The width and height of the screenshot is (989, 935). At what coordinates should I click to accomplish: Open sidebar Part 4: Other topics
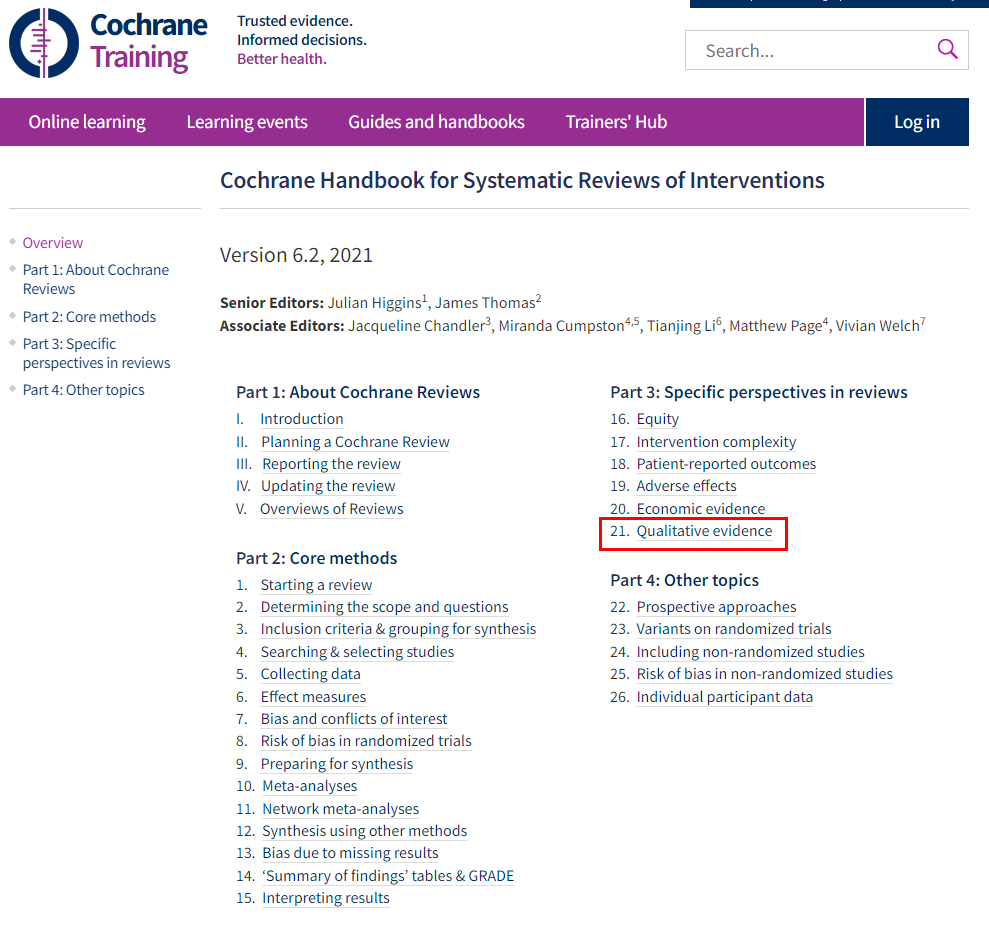click(83, 390)
